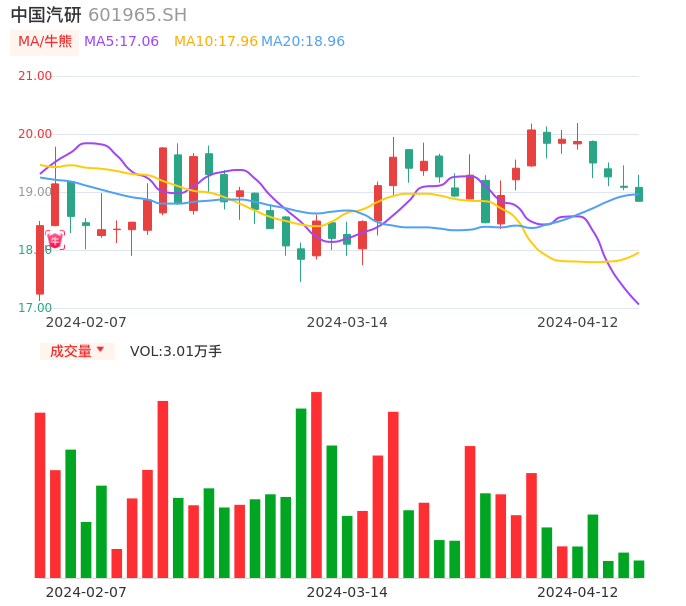
Task: Click the first red volume bar on the left
Action: [x=40, y=495]
